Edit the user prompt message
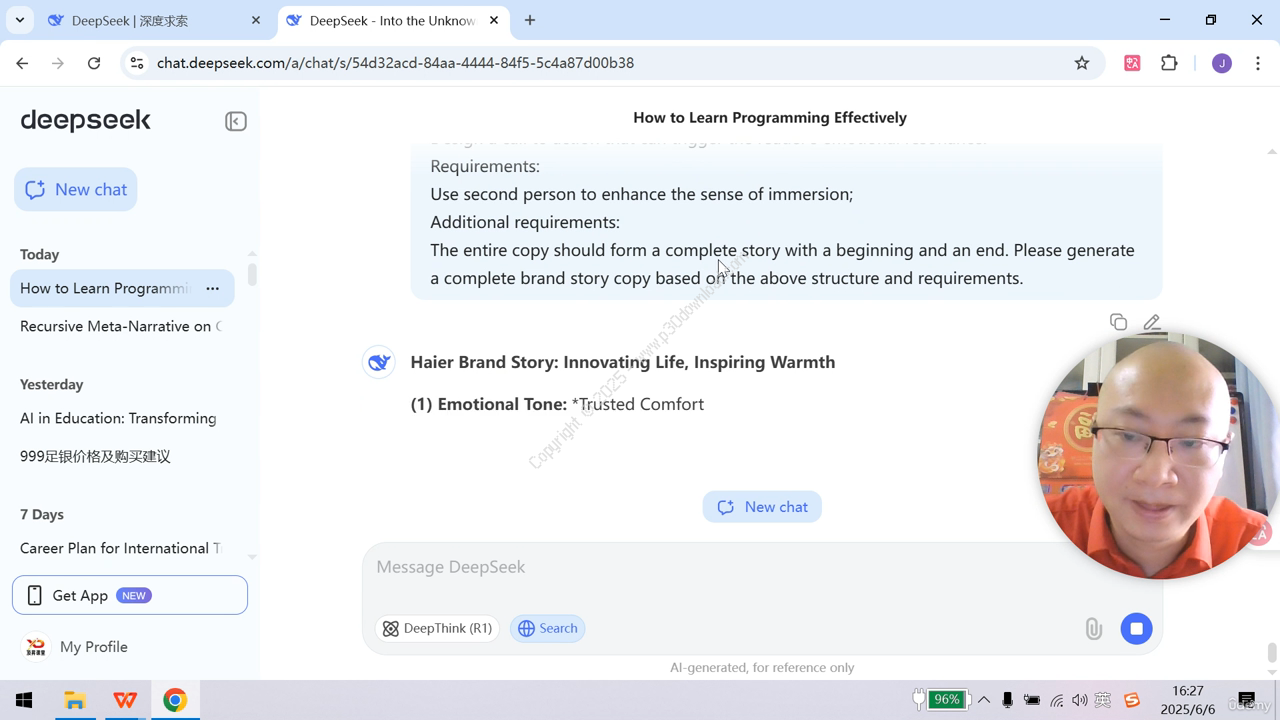1280x720 pixels. 1152,322
